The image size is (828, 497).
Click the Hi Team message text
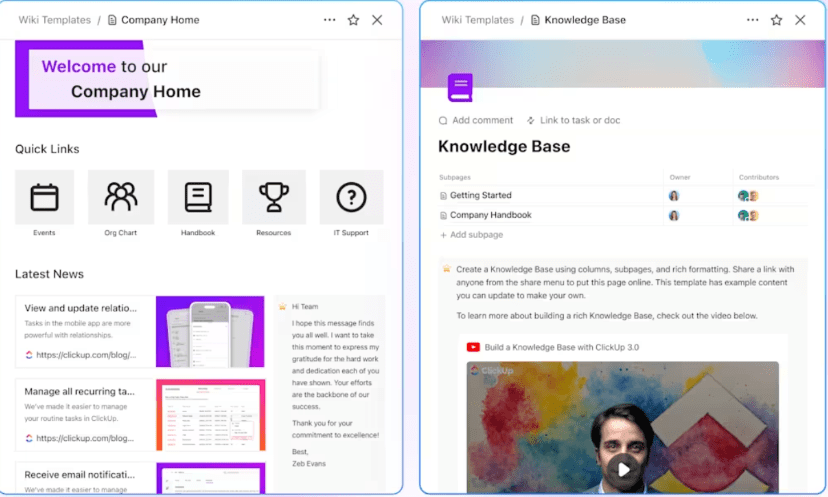tap(305, 306)
